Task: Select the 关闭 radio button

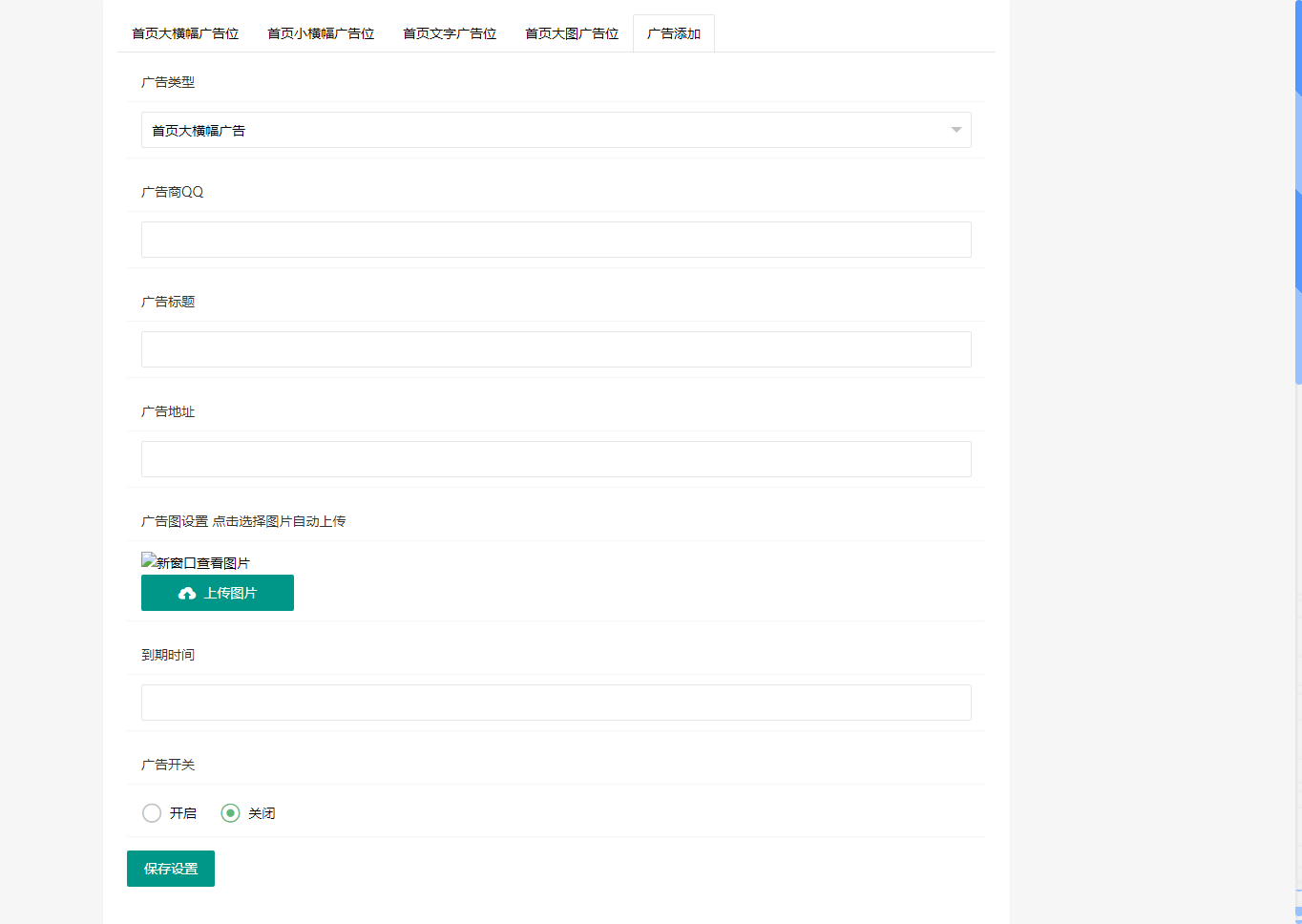Action: click(229, 812)
